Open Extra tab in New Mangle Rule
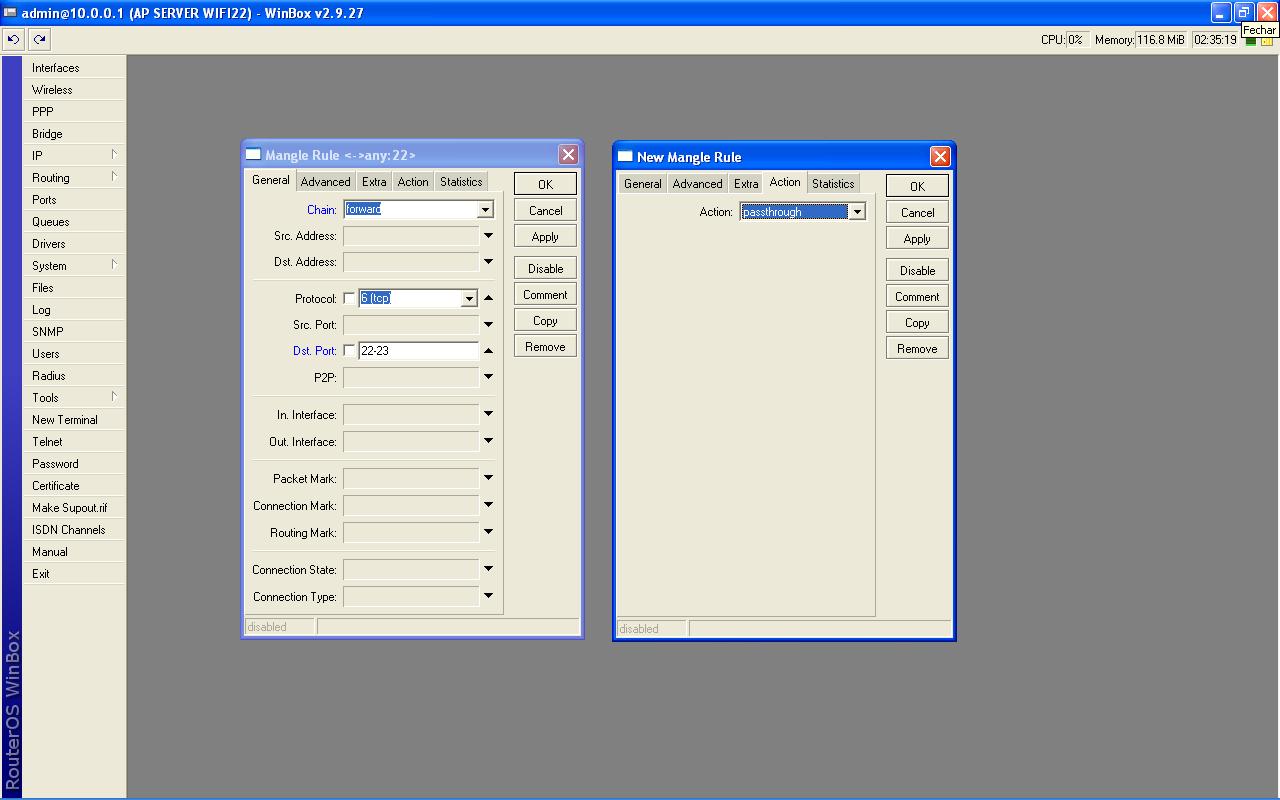This screenshot has height=800, width=1280. 746,184
